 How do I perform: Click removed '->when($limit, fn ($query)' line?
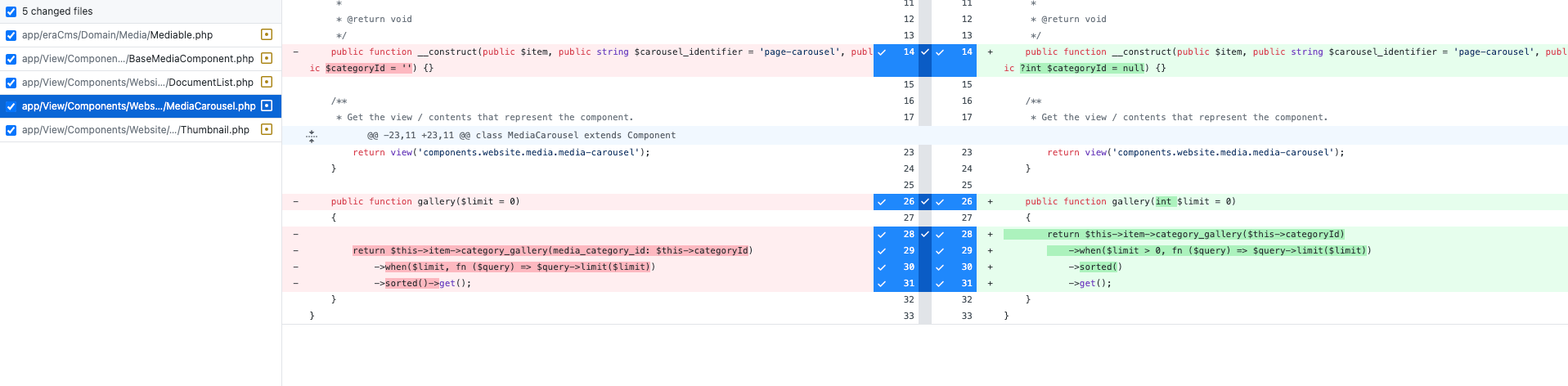pos(514,267)
